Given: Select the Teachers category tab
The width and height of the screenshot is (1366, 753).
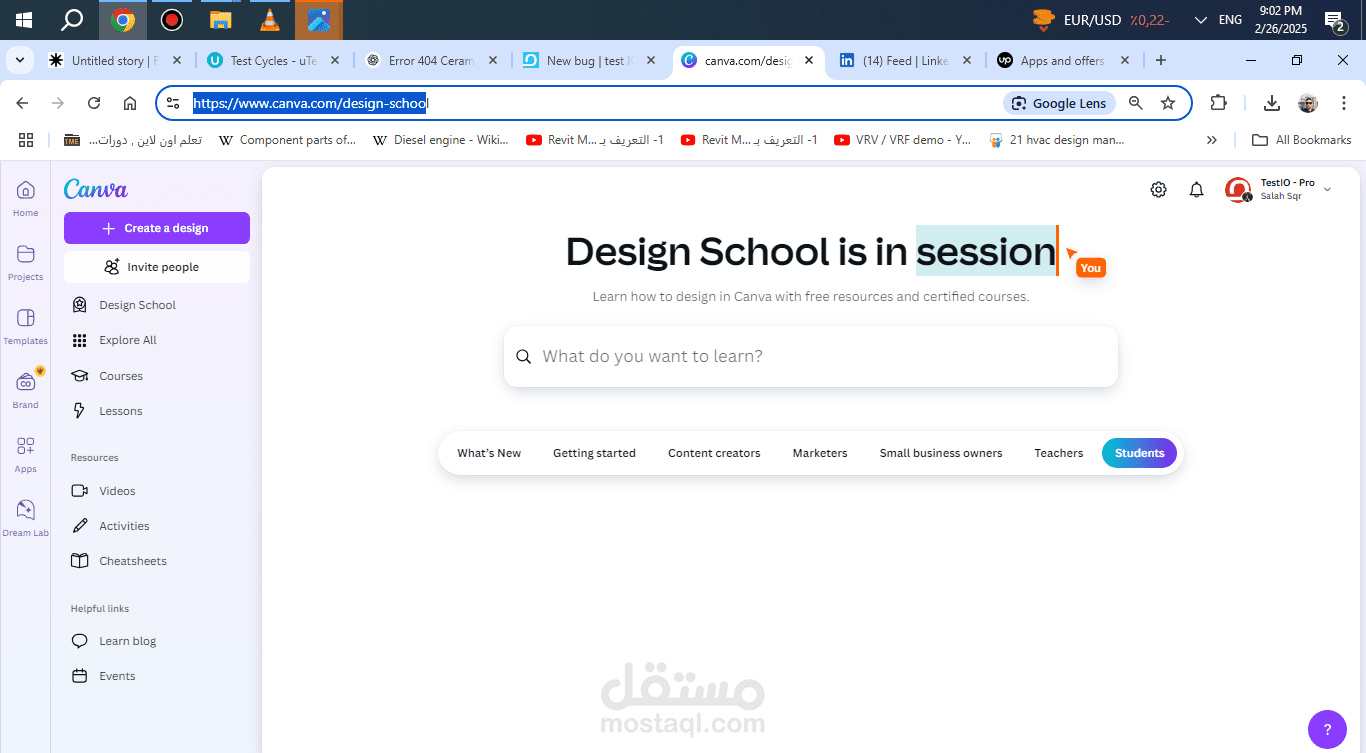Looking at the screenshot, I should tap(1059, 453).
